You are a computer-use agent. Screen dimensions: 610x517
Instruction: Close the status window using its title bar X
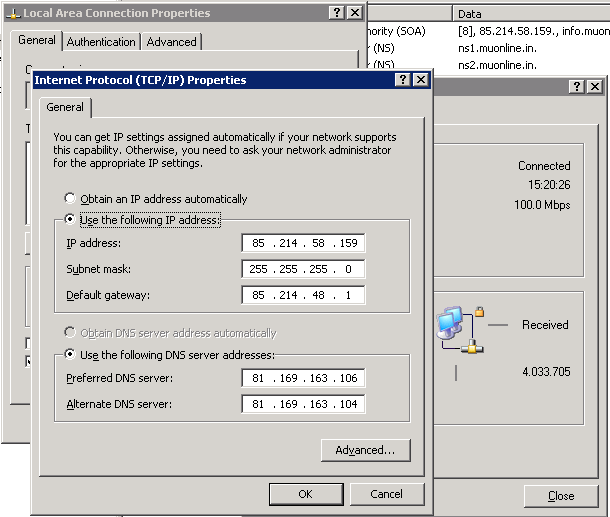point(595,86)
